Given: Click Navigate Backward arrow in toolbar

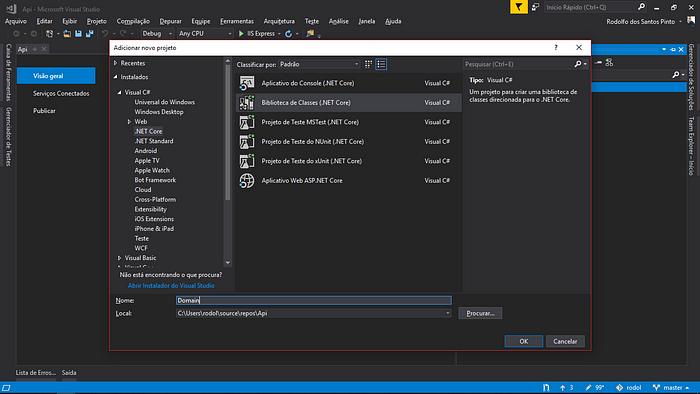Looking at the screenshot, I should tap(16, 33).
